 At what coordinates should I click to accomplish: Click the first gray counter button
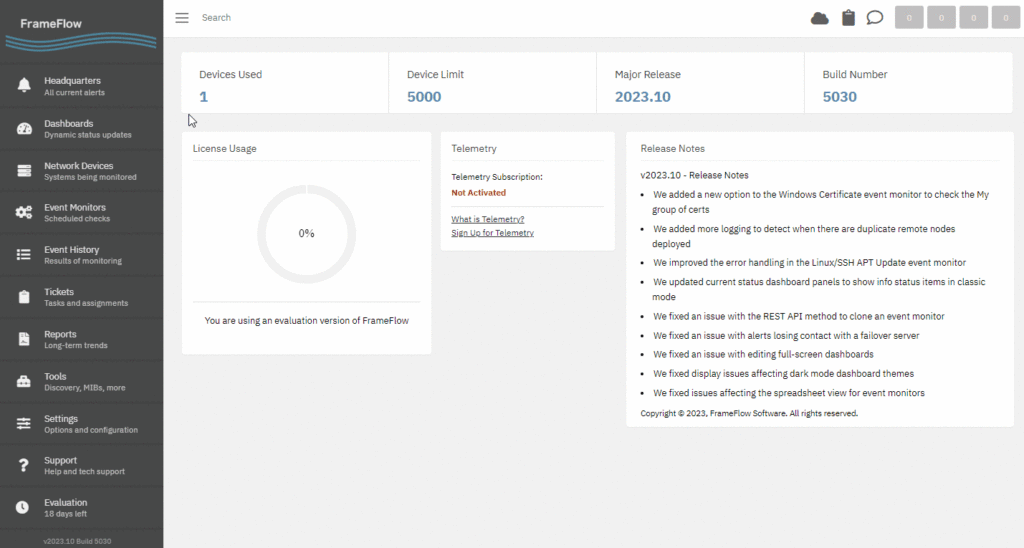(909, 18)
